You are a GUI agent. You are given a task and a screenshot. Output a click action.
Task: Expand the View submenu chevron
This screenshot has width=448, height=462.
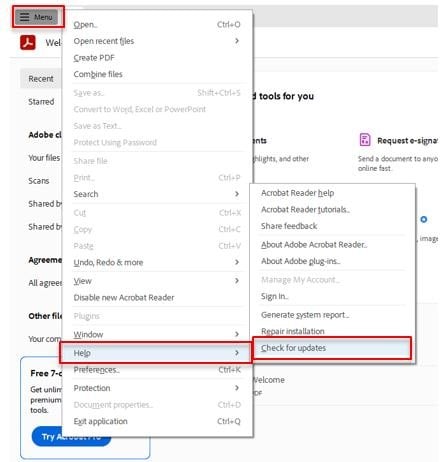click(237, 281)
